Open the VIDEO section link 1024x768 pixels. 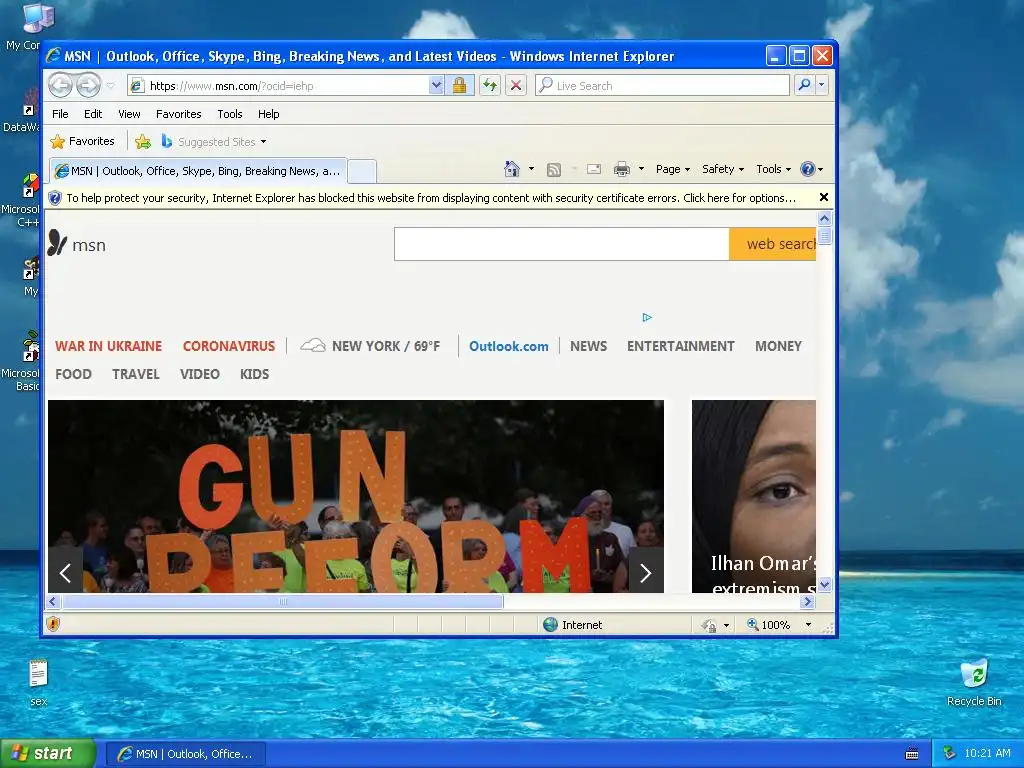200,374
